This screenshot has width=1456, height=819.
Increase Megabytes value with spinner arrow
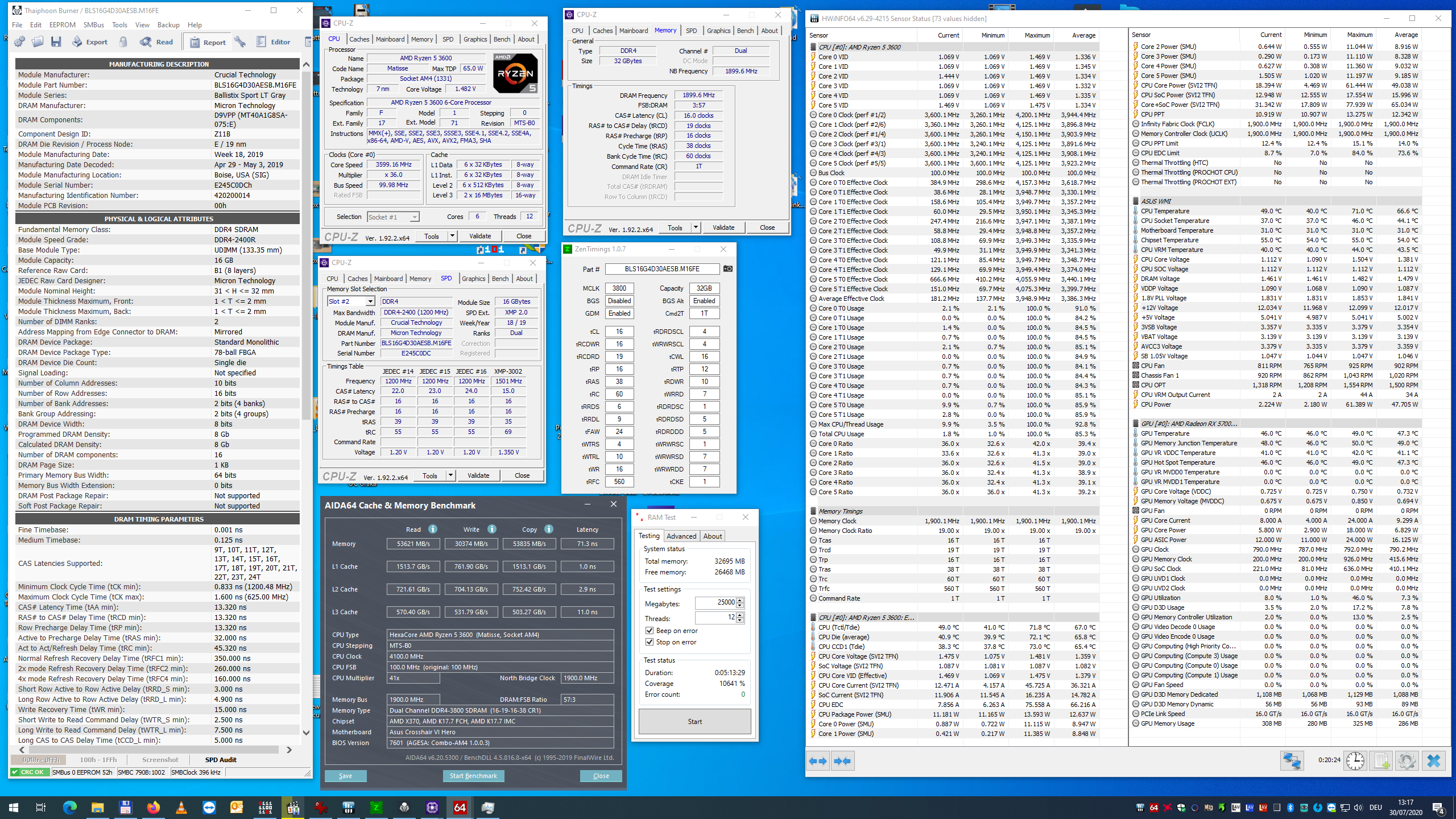pos(740,599)
